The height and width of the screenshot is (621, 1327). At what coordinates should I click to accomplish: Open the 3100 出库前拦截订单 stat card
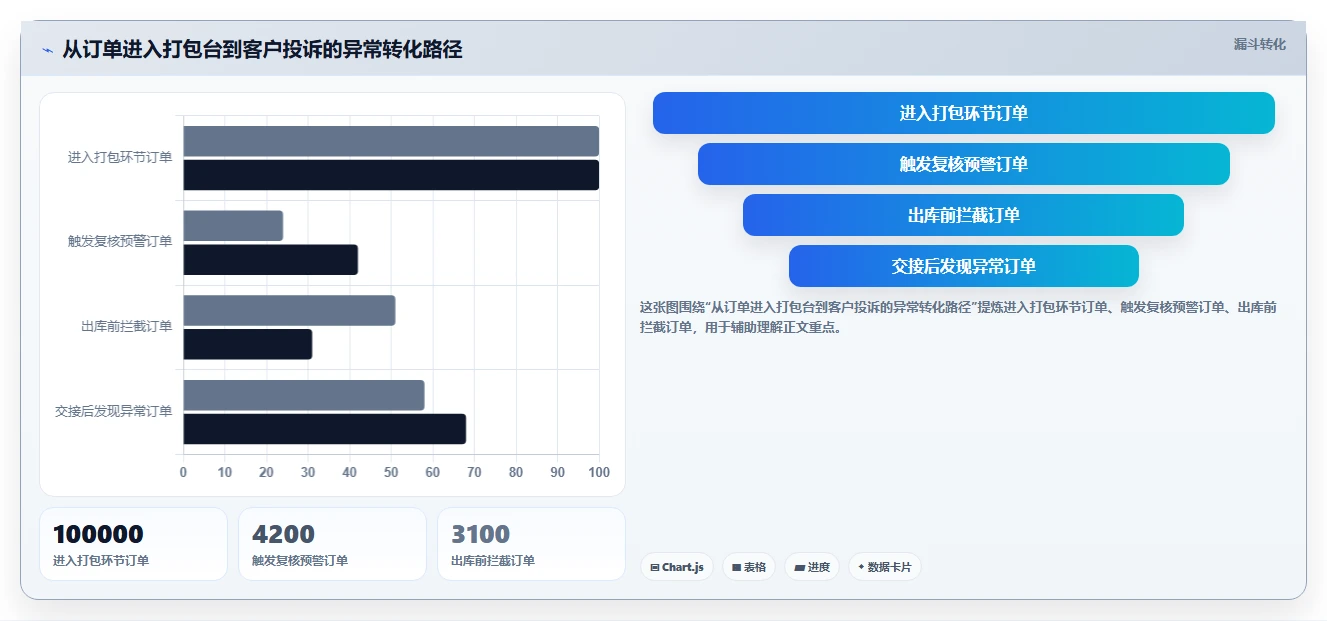(x=531, y=544)
